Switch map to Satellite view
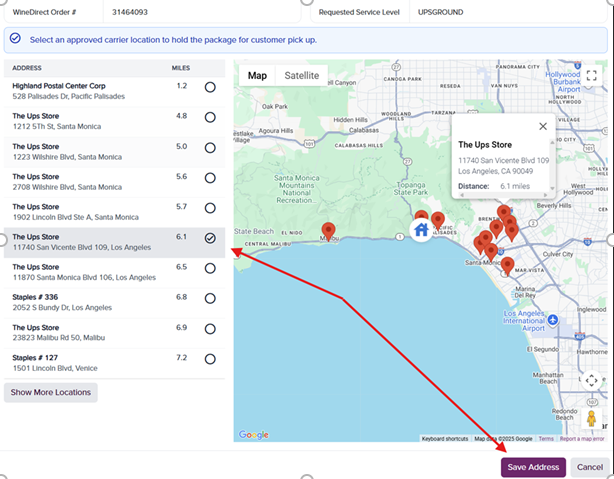The width and height of the screenshot is (614, 479). tap(302, 75)
